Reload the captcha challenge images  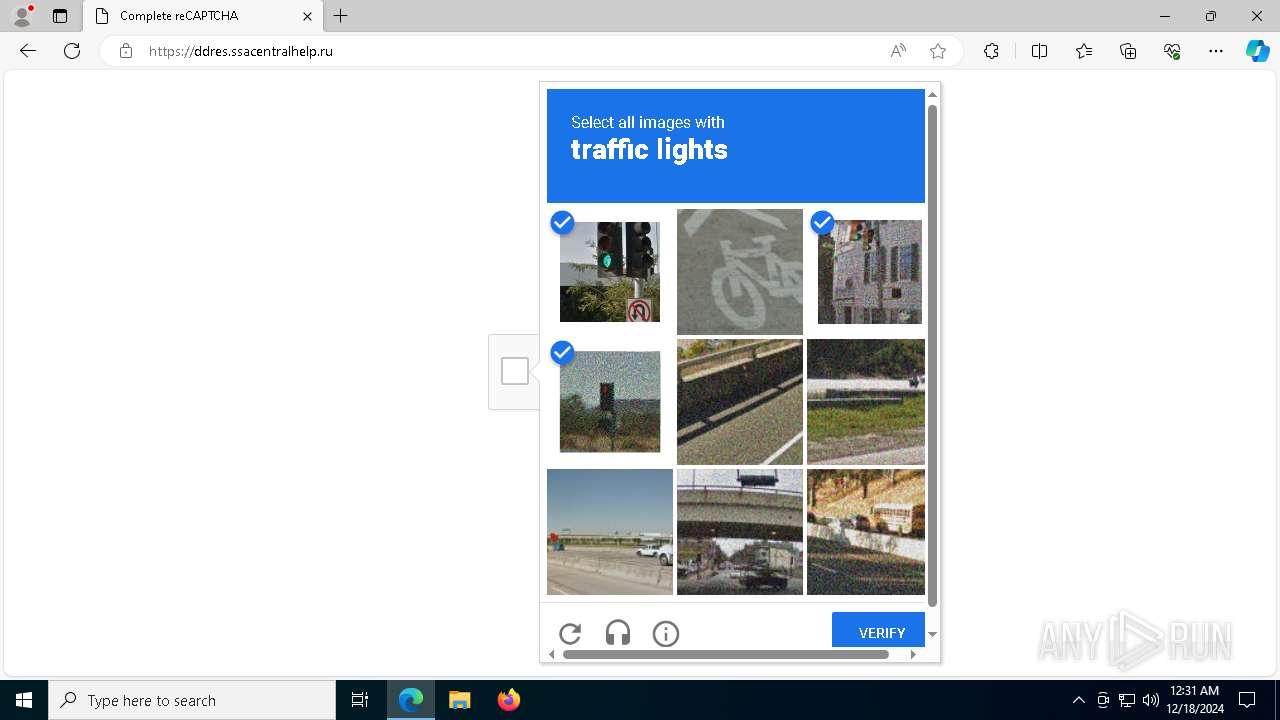pos(570,633)
